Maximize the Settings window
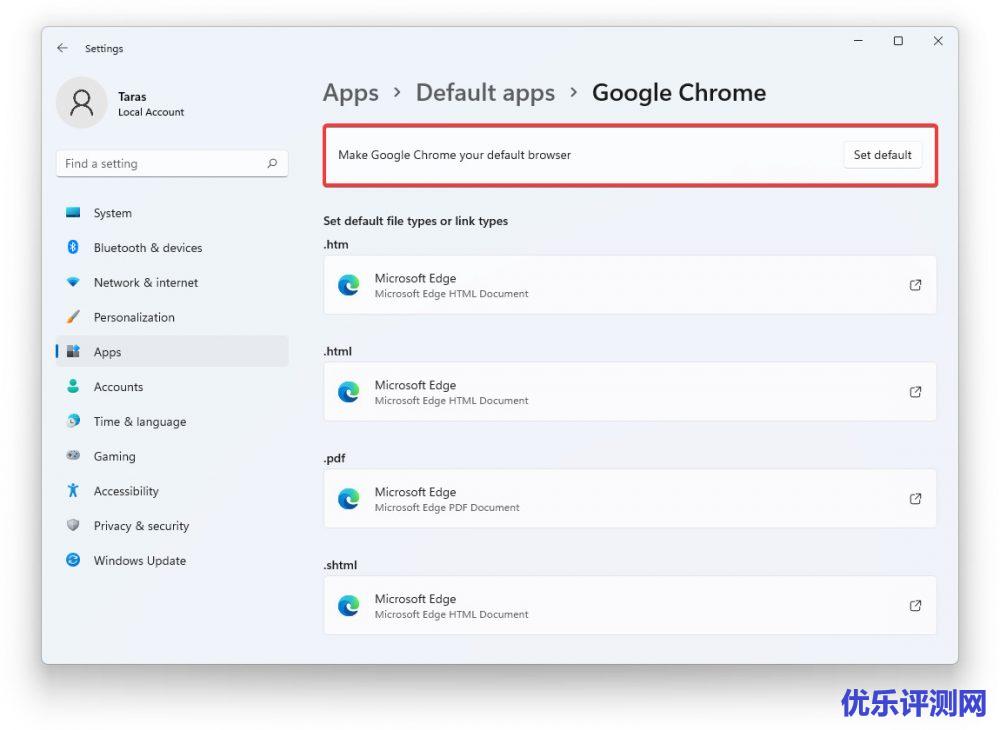 pyautogui.click(x=898, y=41)
